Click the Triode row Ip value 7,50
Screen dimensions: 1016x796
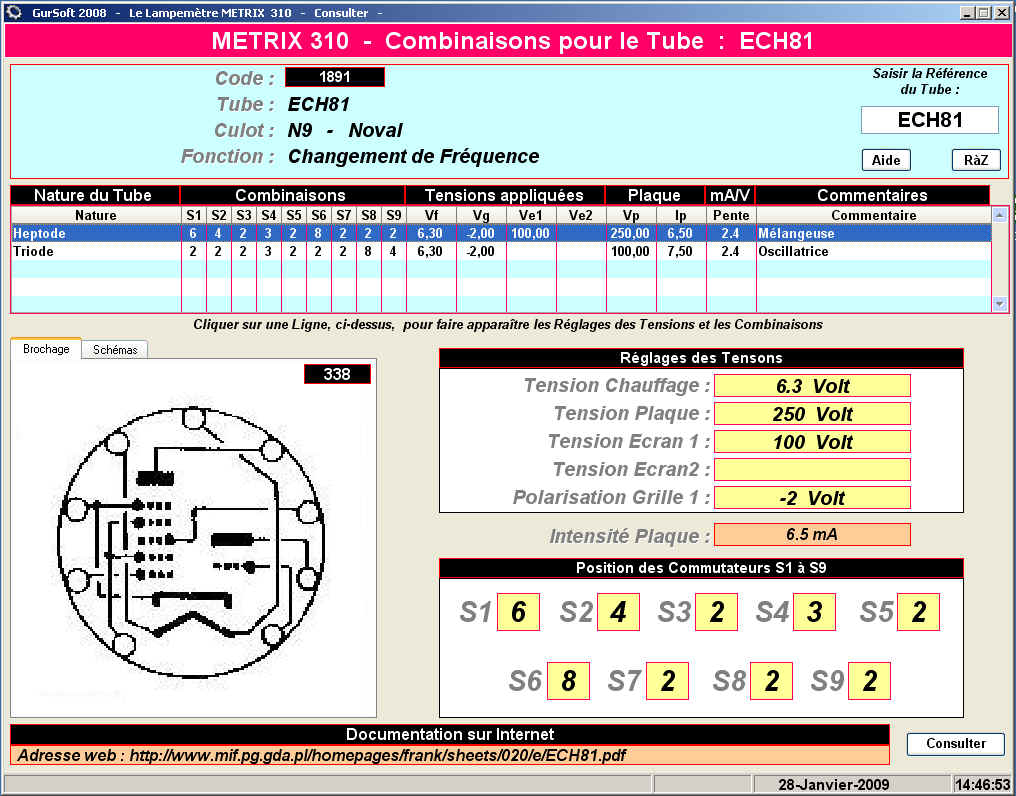click(680, 252)
